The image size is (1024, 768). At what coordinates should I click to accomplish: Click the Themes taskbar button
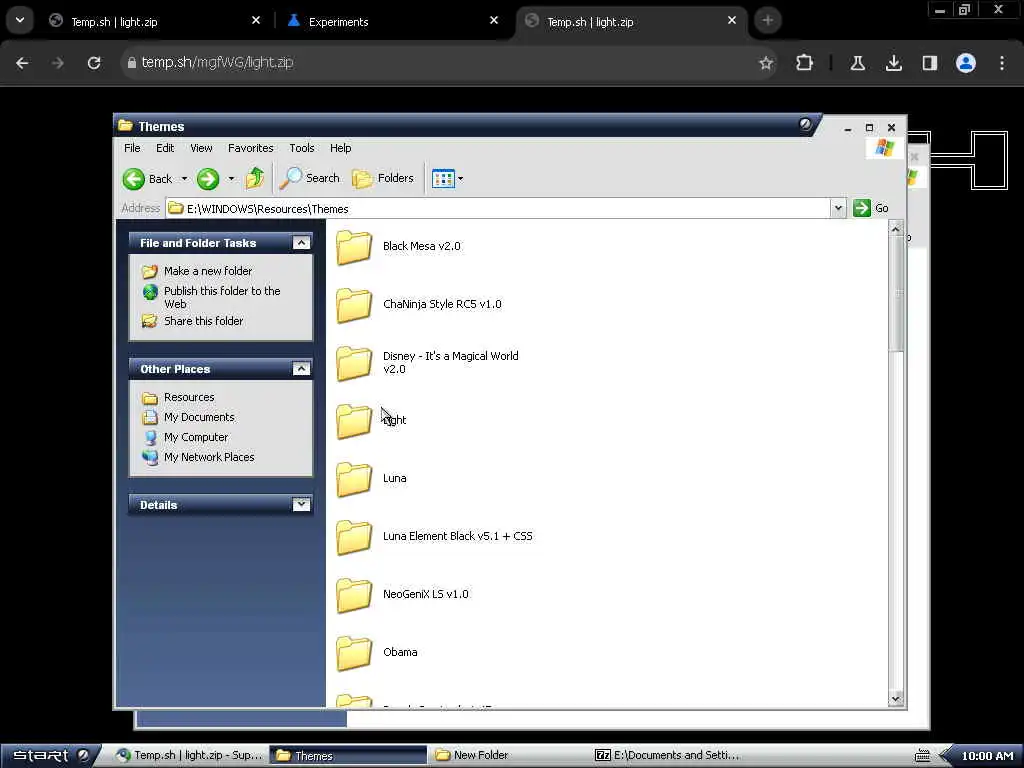point(348,756)
